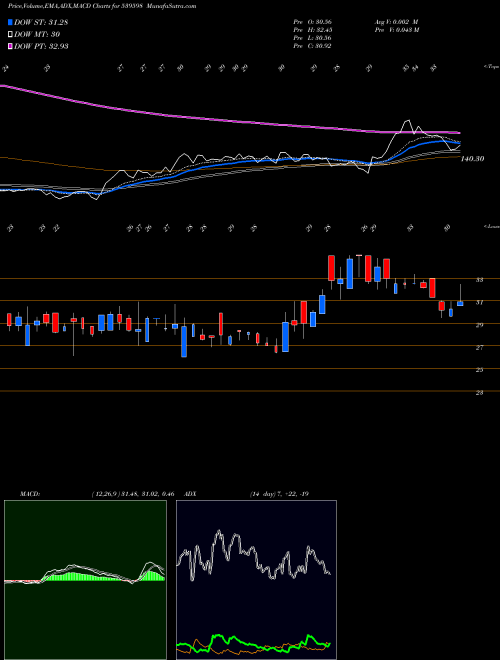500x660 pixels.
Task: Click the white DOW MT legend swatch
Action: tap(11, 35)
